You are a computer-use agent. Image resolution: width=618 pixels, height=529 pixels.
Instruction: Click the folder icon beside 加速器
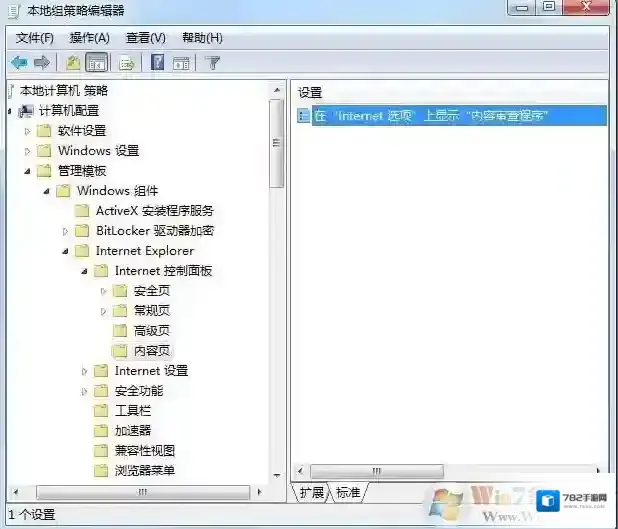[x=101, y=430]
